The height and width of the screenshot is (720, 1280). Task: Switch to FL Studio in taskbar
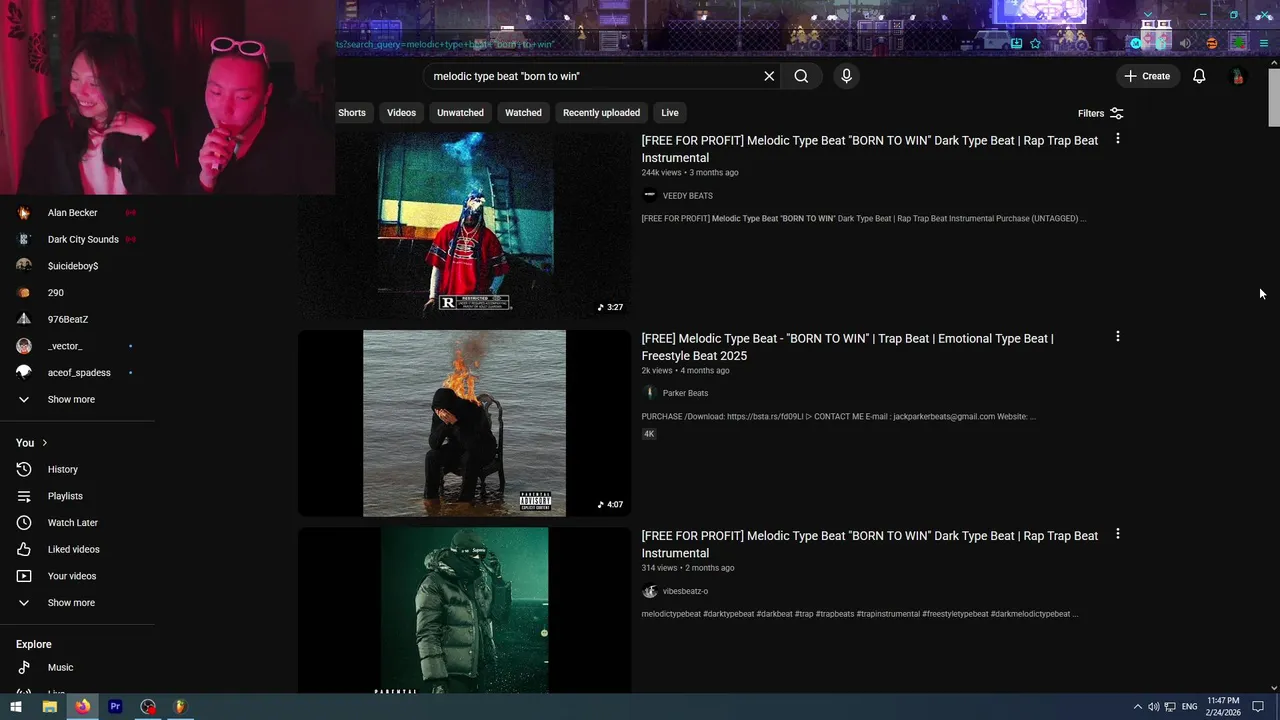click(180, 706)
